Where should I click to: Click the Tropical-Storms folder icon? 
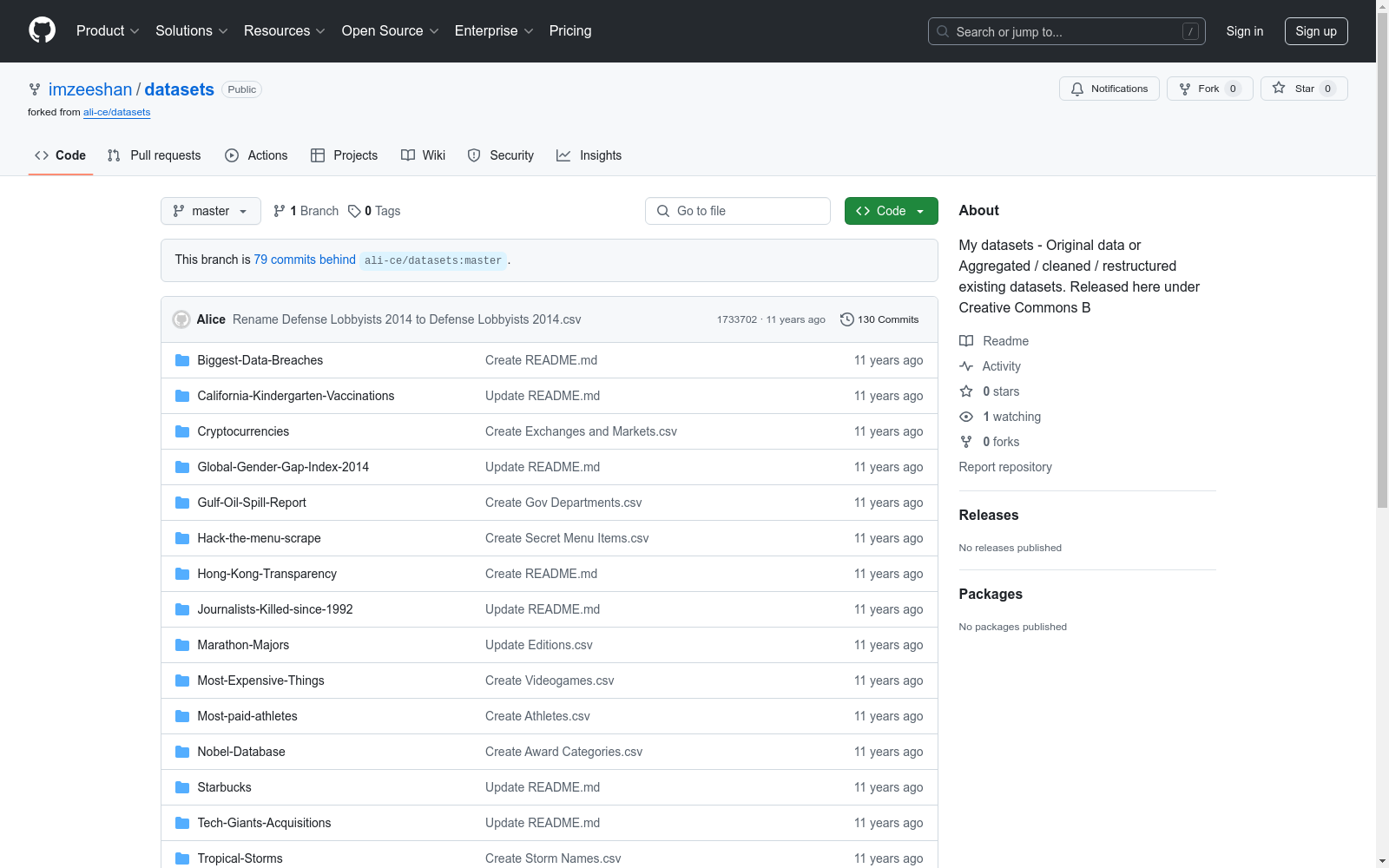pyautogui.click(x=182, y=858)
